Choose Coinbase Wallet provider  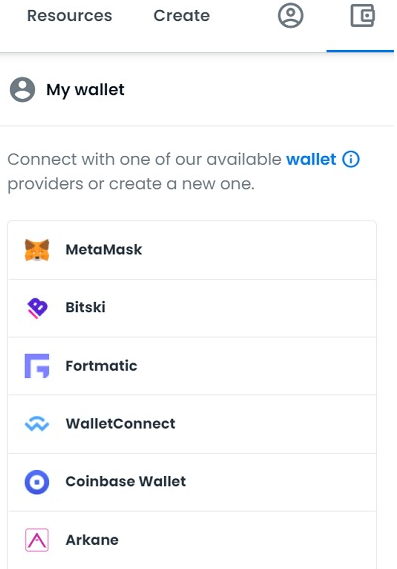(192, 482)
